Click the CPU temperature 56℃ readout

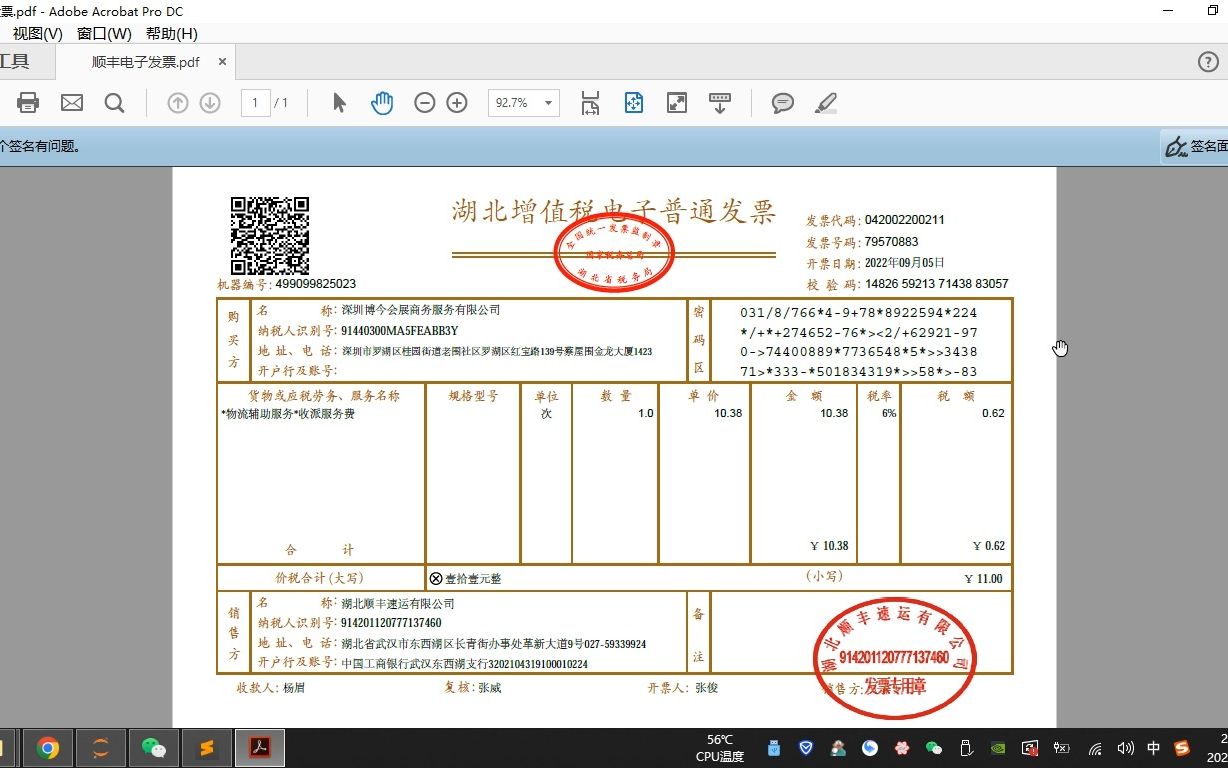(x=720, y=748)
